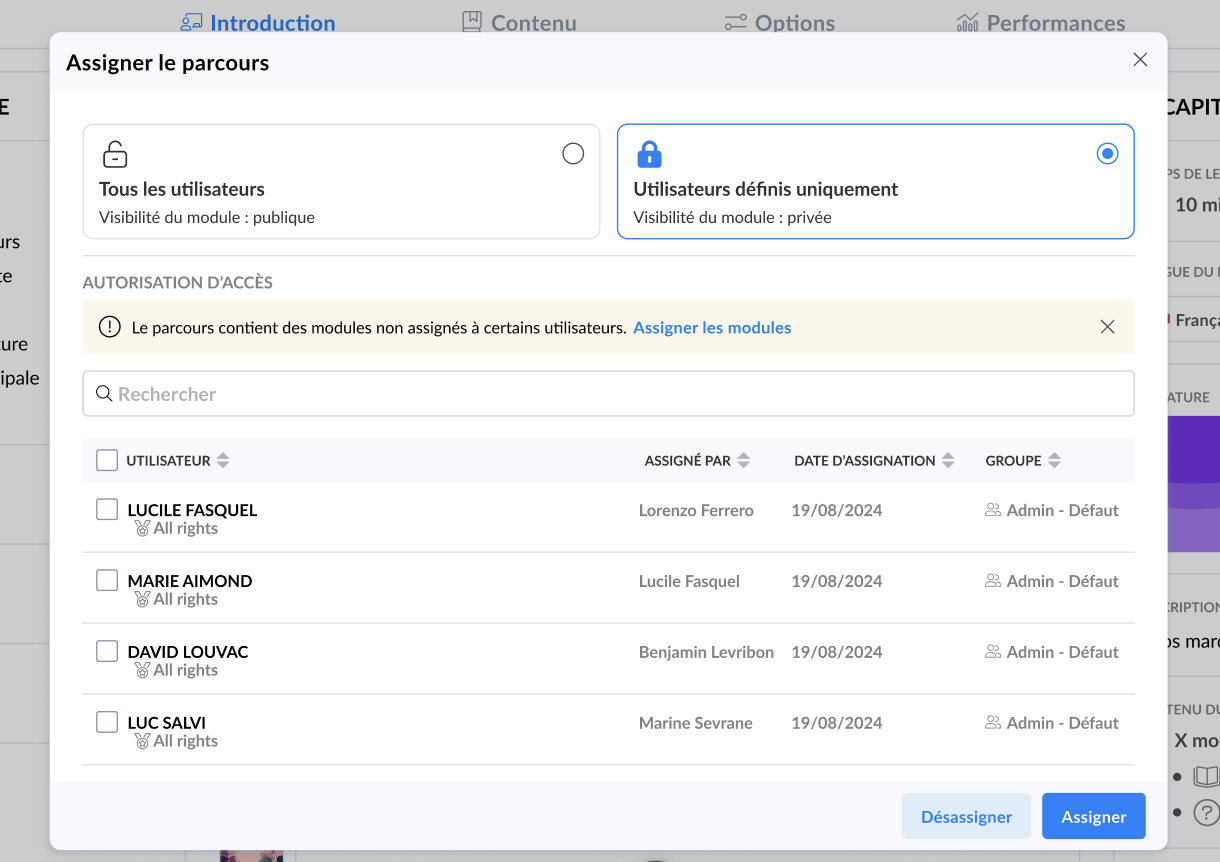Sort the list by Utilisateur column
Viewport: 1220px width, 862px height.
click(x=223, y=461)
